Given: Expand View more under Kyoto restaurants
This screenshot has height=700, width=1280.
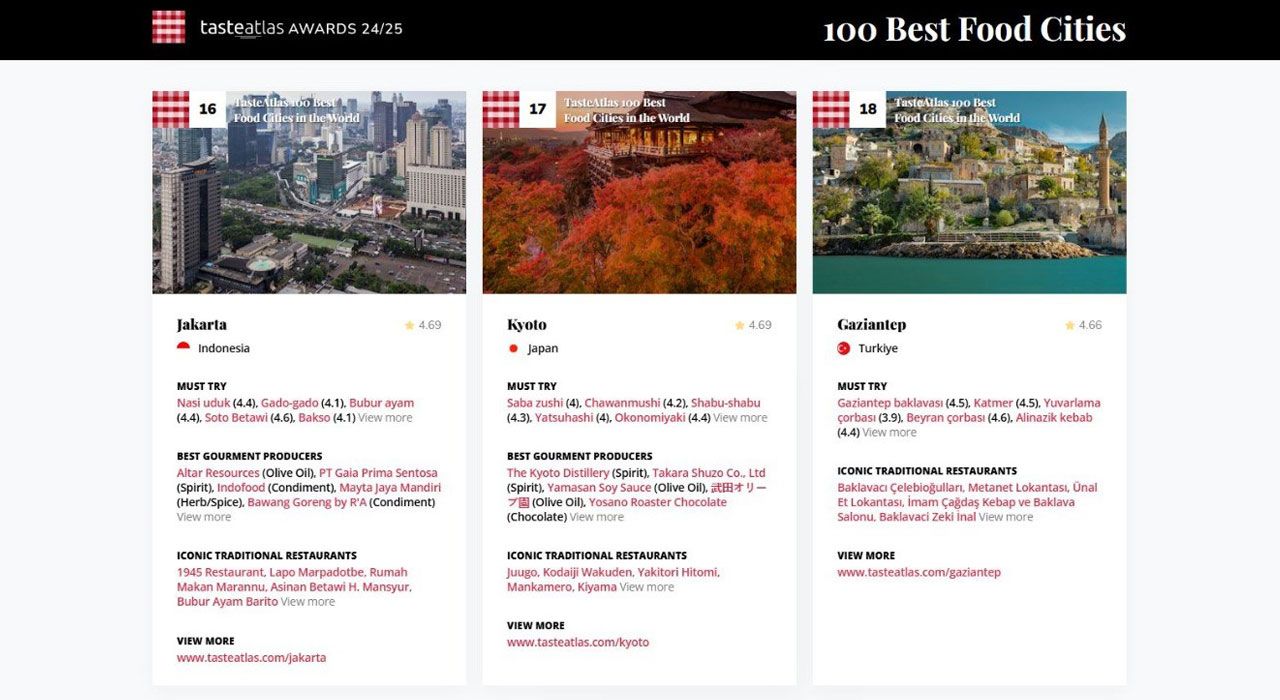Looking at the screenshot, I should pos(647,587).
